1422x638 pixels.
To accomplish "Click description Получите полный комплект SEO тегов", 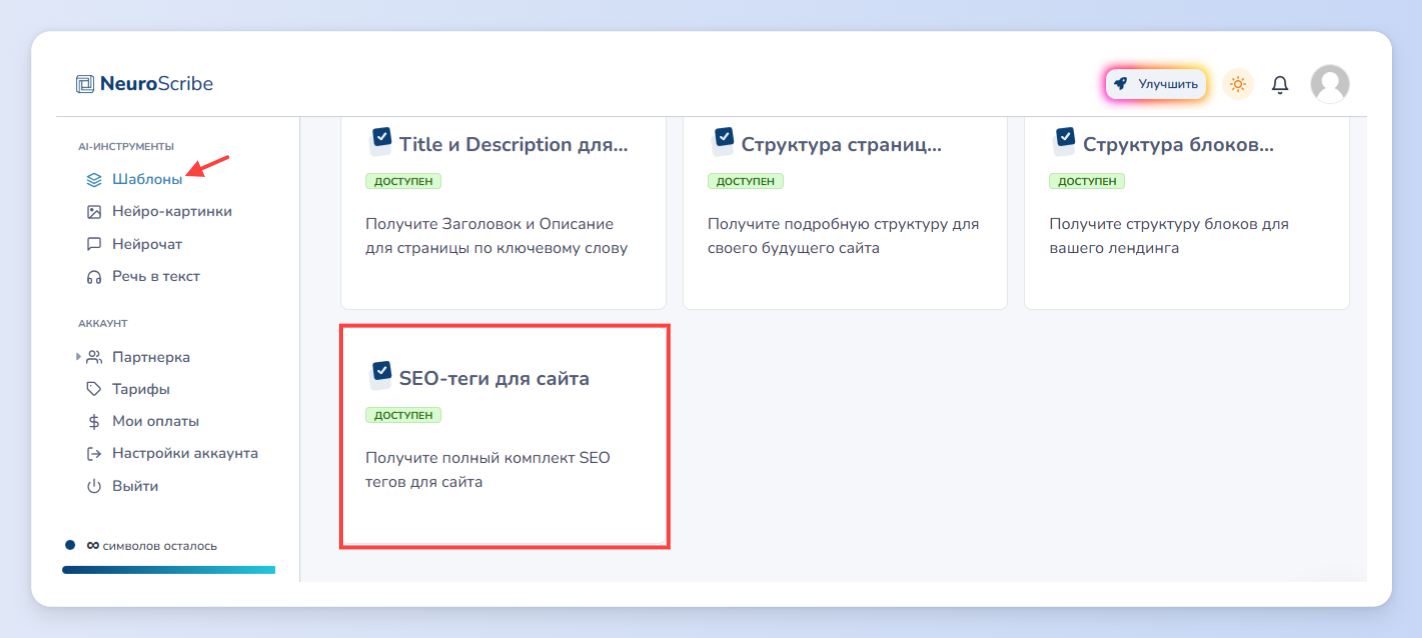I will [488, 470].
